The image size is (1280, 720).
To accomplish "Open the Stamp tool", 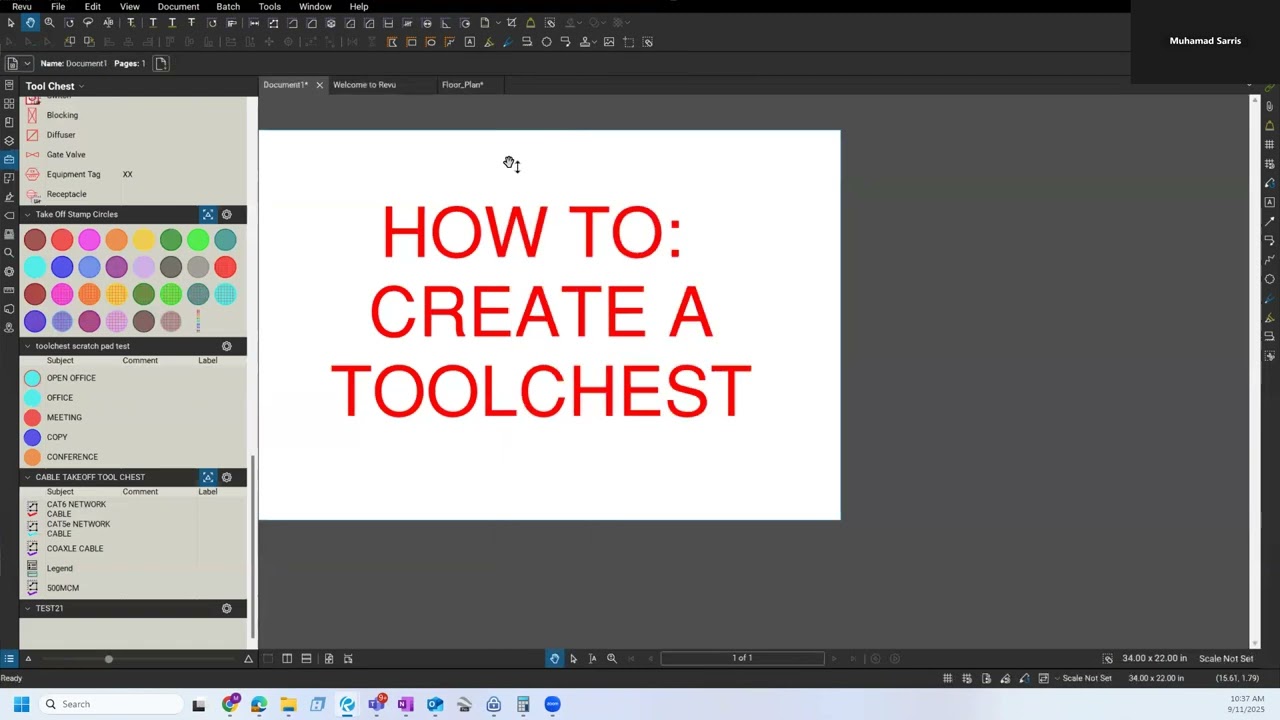I will click(x=584, y=42).
